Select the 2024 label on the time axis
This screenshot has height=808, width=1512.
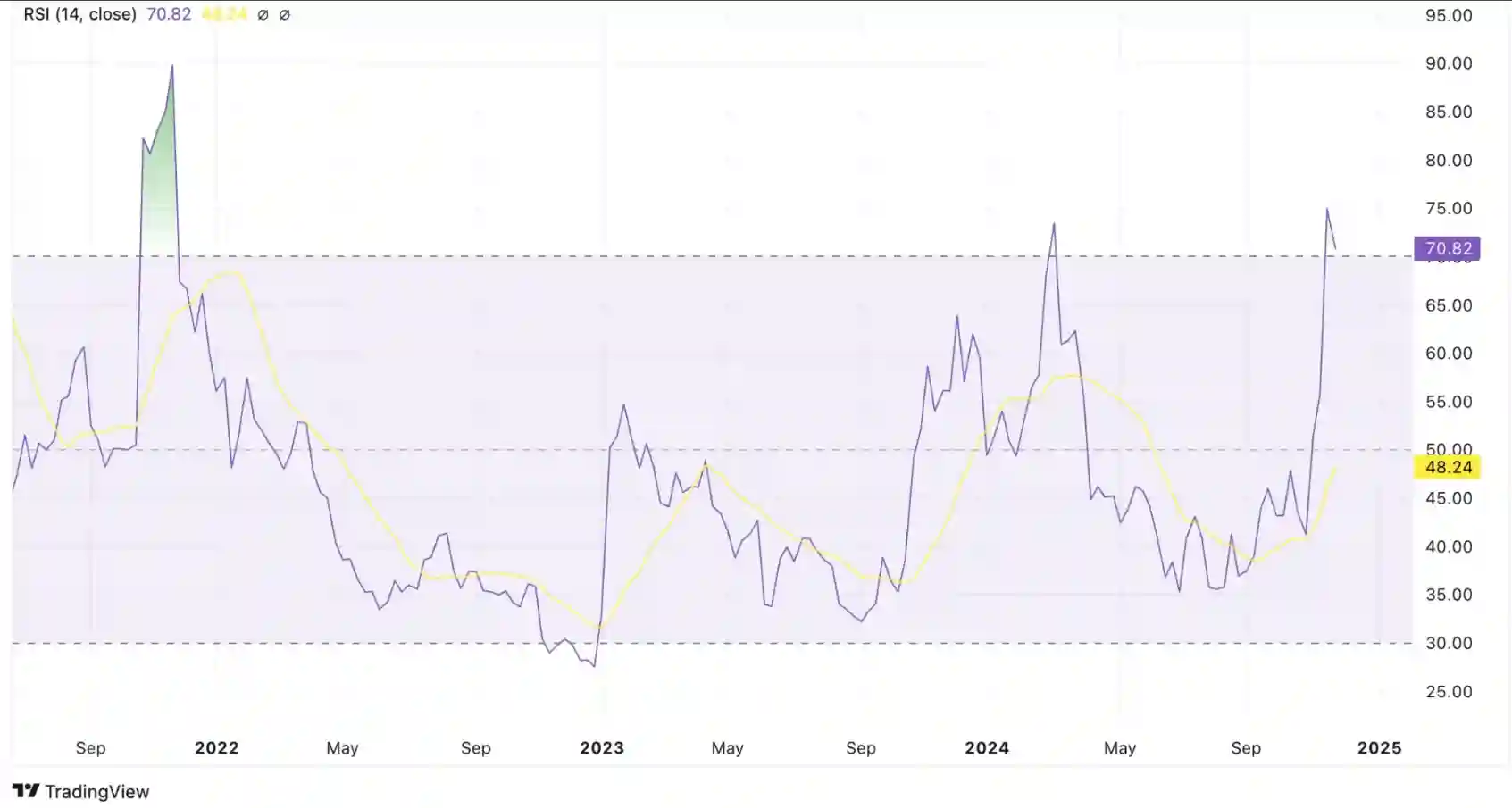pyautogui.click(x=987, y=748)
